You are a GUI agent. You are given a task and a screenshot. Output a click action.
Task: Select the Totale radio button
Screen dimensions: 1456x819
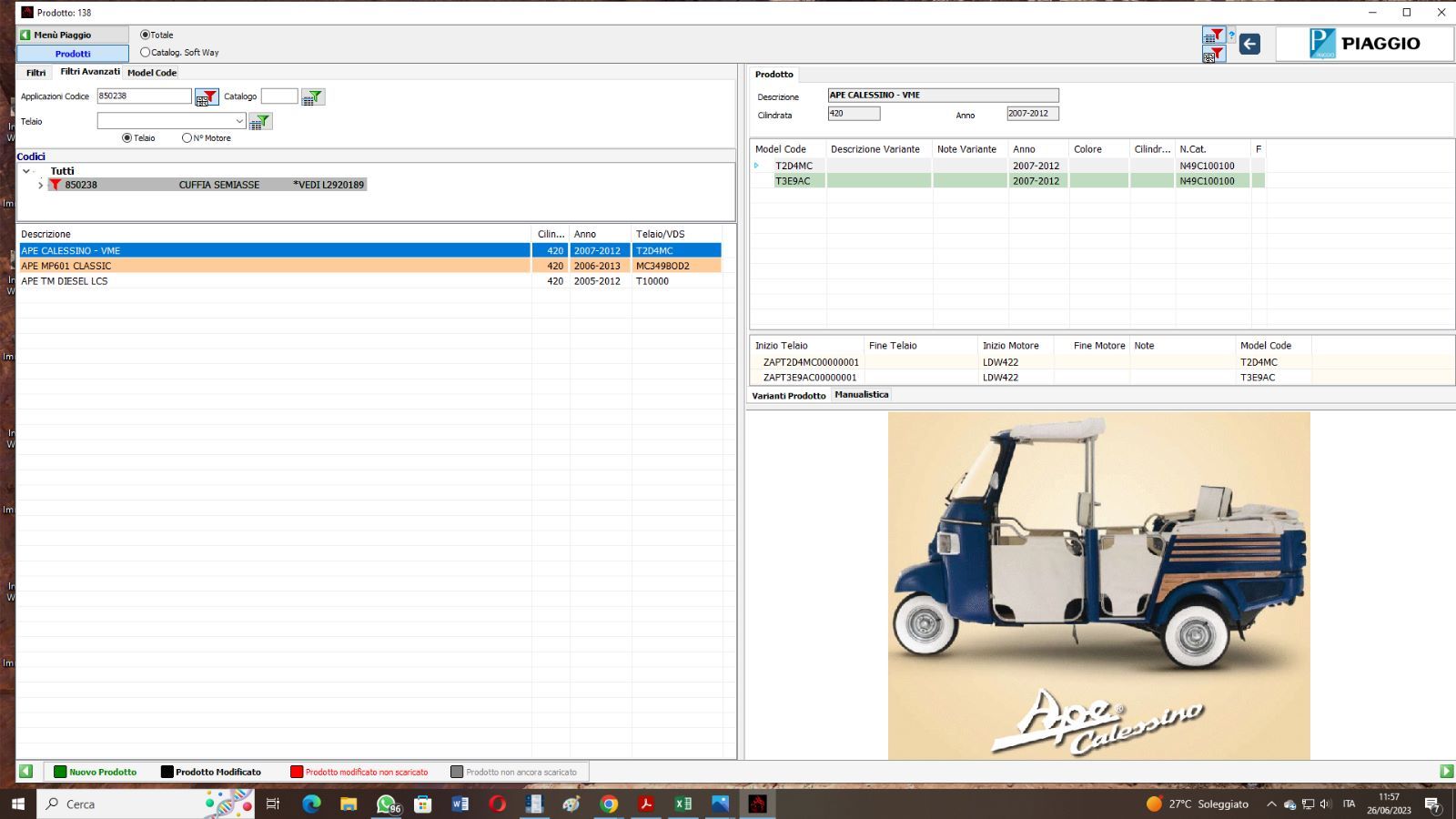coord(145,35)
